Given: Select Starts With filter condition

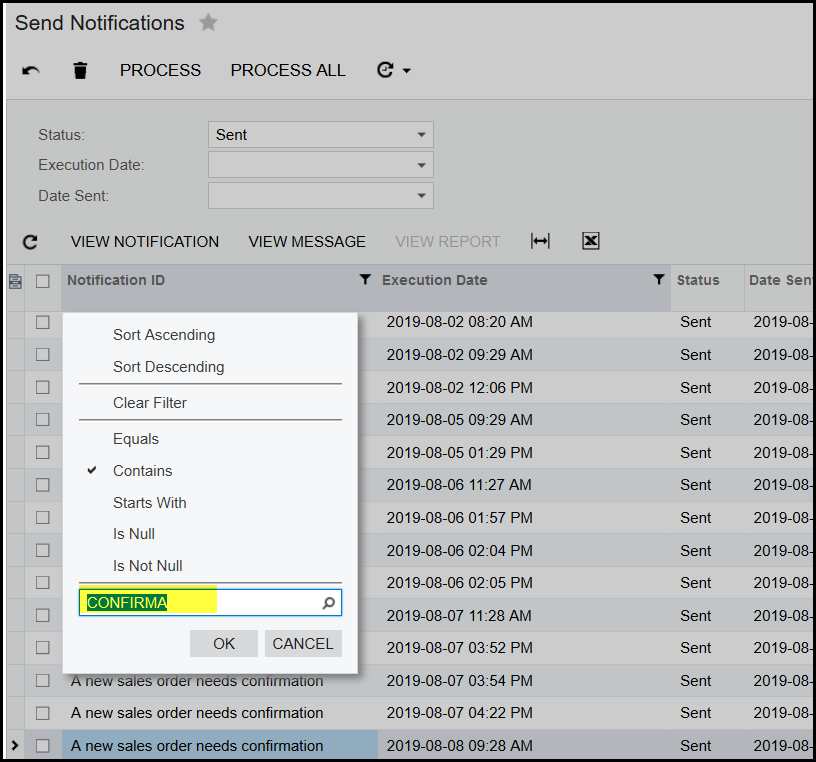Looking at the screenshot, I should click(x=150, y=502).
